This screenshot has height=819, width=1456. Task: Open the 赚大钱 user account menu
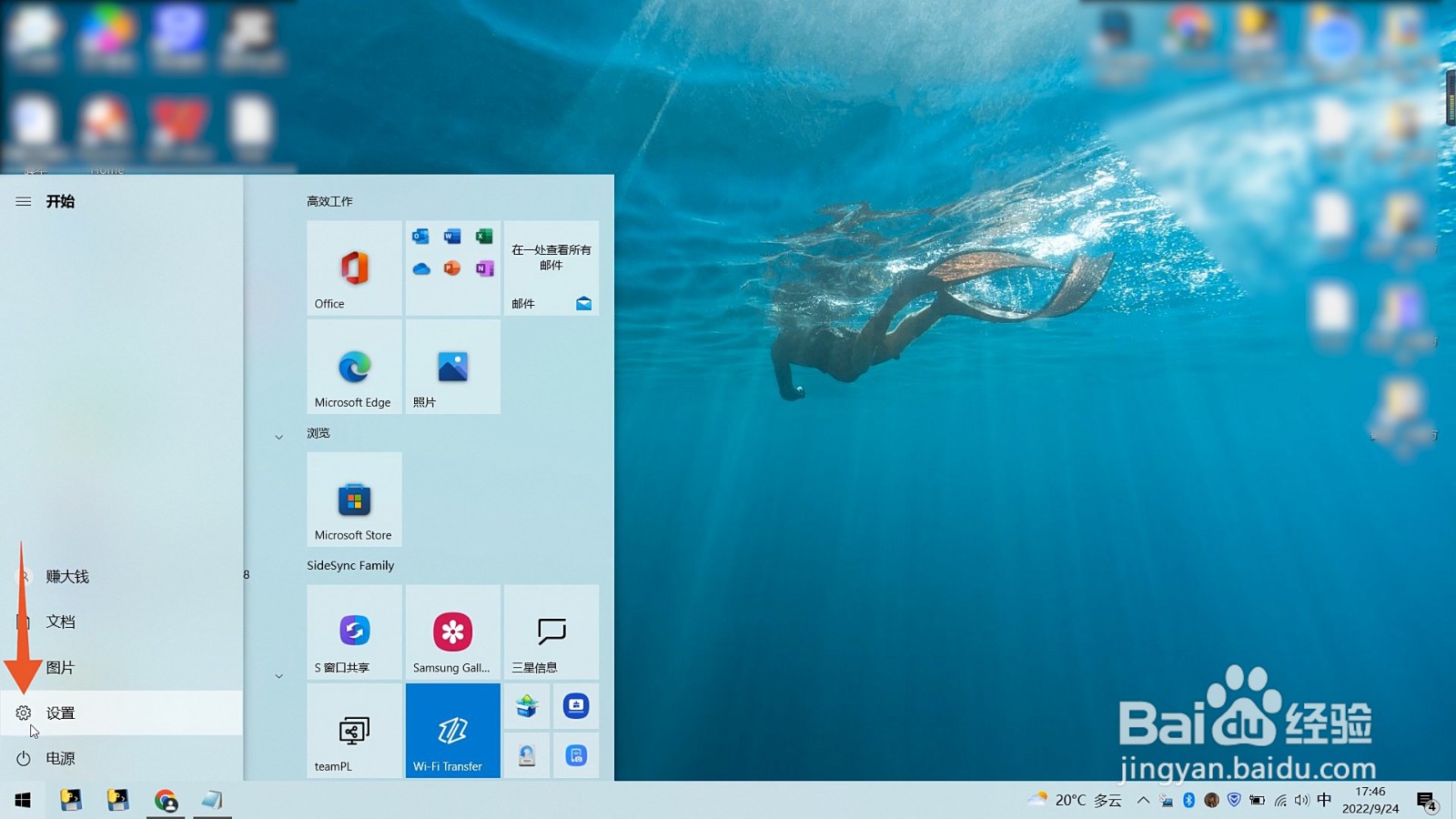[x=121, y=576]
